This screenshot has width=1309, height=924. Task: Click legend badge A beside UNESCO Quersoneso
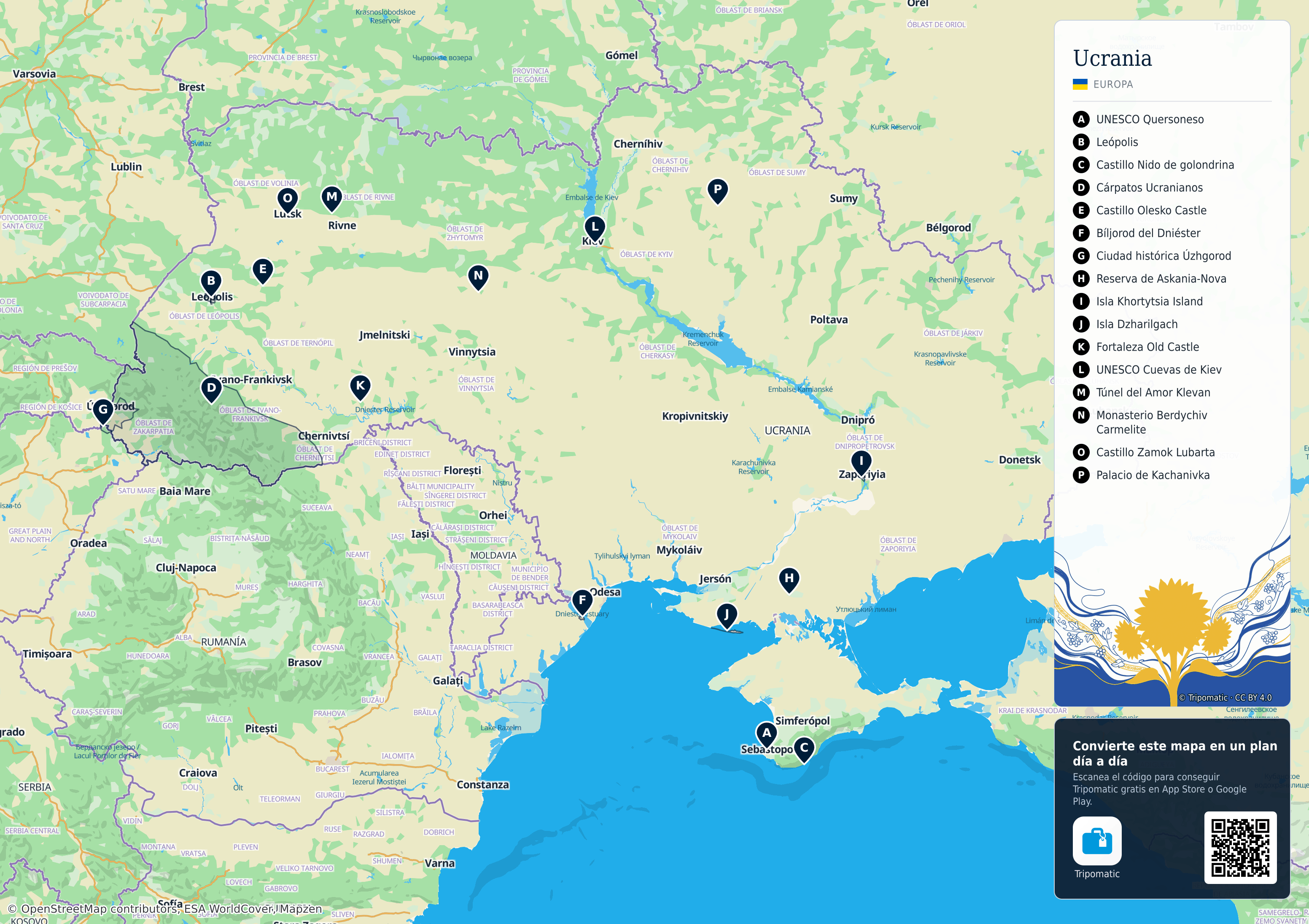point(1081,119)
